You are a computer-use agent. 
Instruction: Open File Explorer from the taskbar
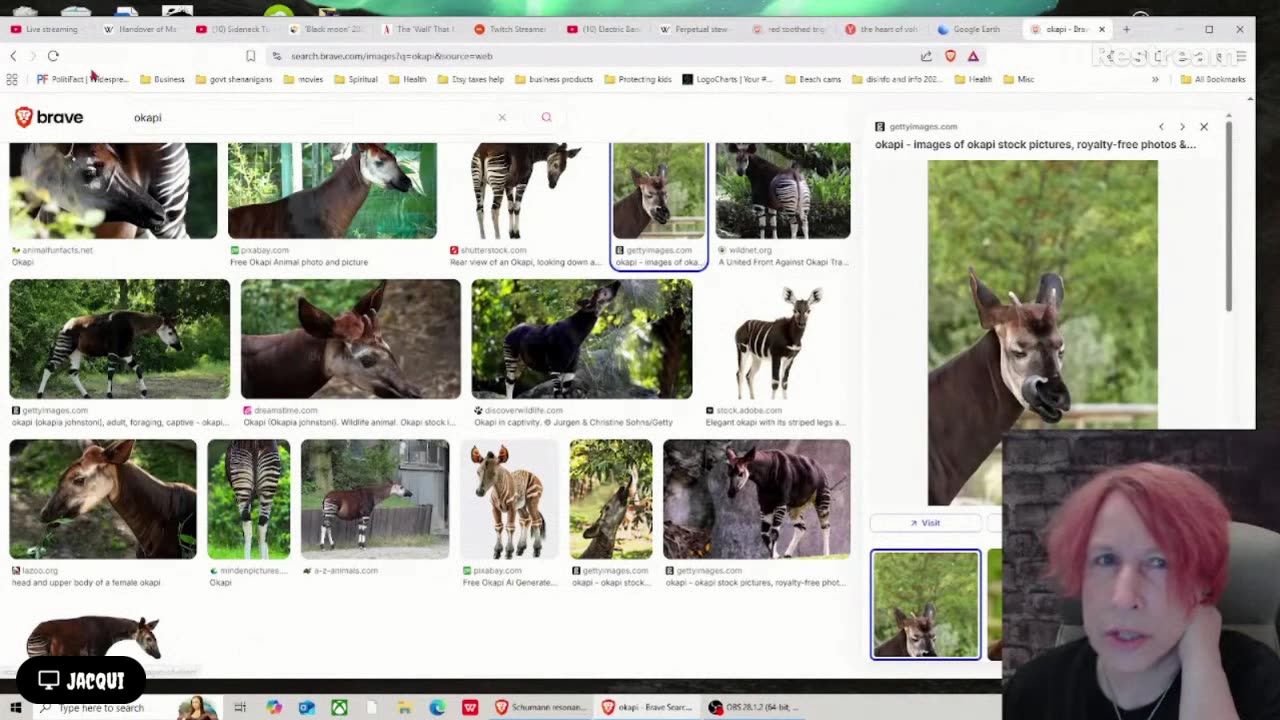pyautogui.click(x=404, y=708)
